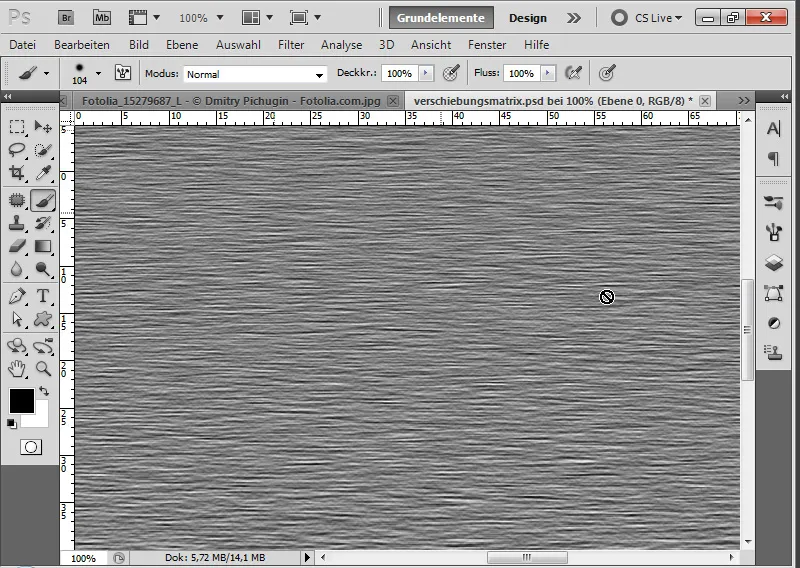Screen dimensions: 800x568
Task: Open the Deckkr. opacity slider arrow
Action: pos(426,73)
